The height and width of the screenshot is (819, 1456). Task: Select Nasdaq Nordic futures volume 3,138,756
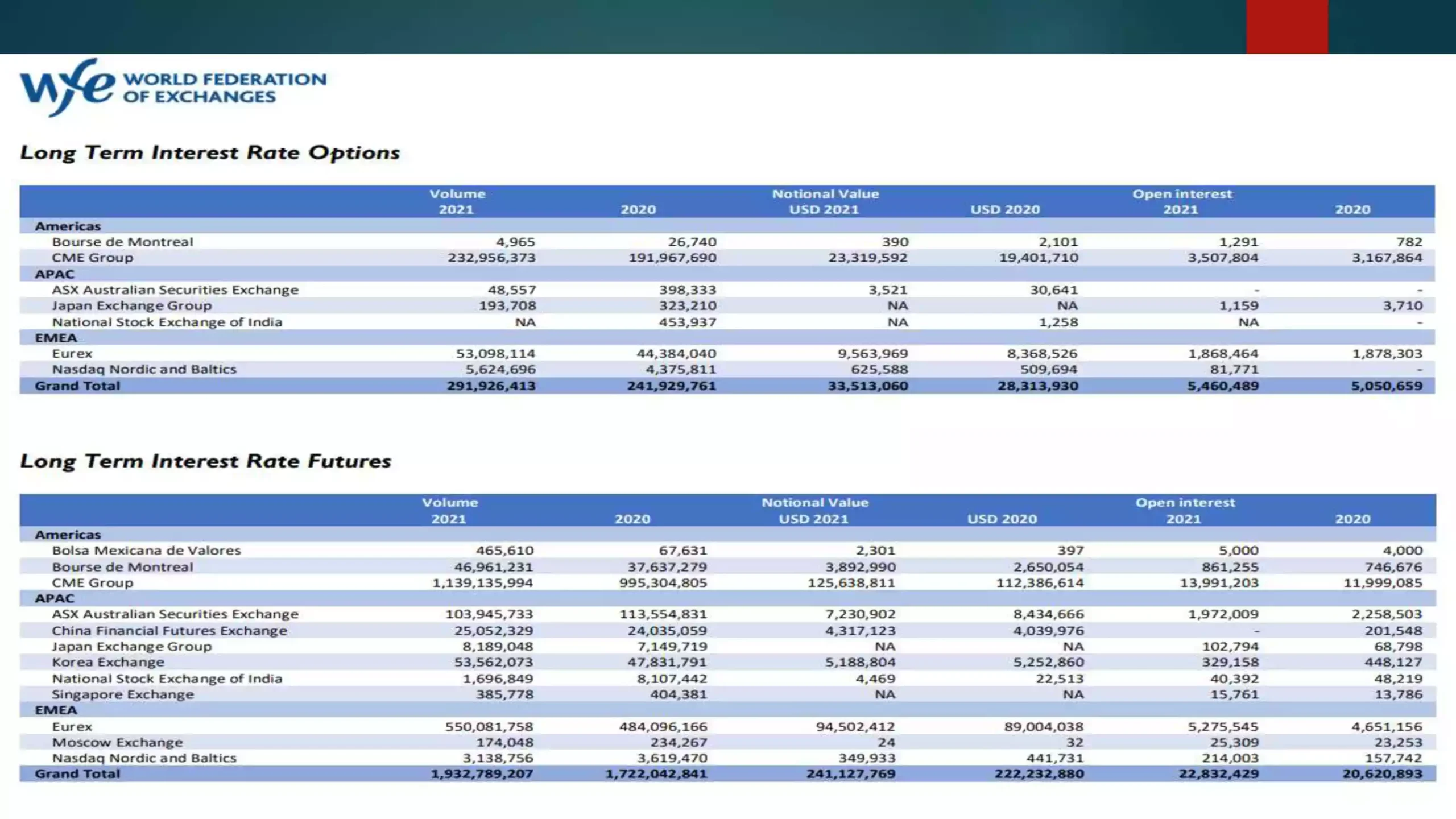[x=498, y=759]
